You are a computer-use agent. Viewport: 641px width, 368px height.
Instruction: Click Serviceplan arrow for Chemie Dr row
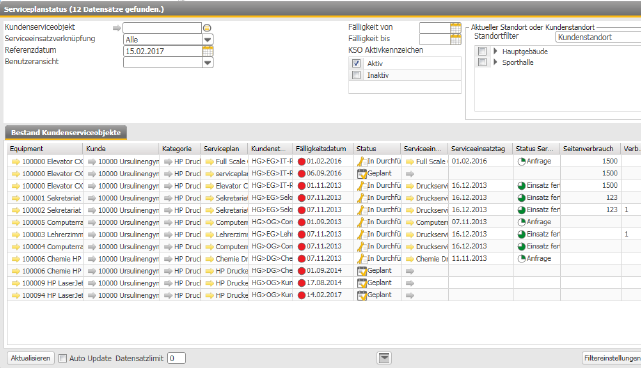pyautogui.click(x=209, y=259)
